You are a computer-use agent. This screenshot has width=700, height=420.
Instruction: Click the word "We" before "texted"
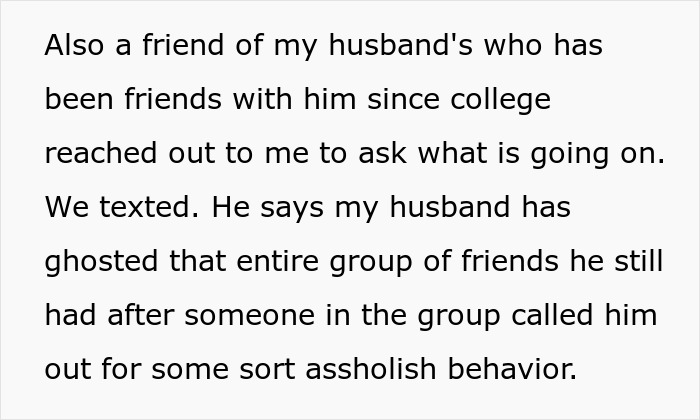coord(66,208)
